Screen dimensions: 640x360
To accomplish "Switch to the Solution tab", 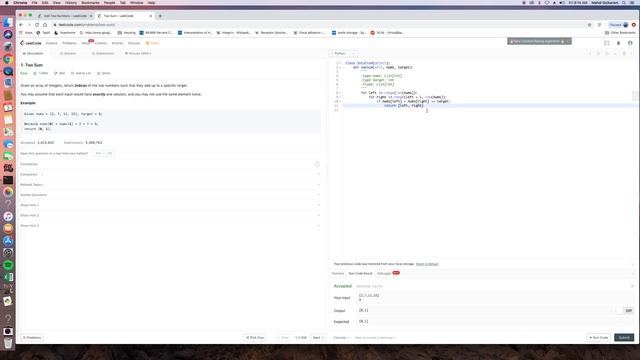I will (x=68, y=53).
